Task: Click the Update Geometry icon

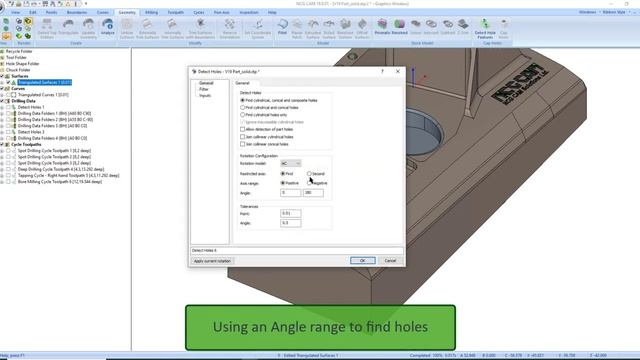Action: [88, 29]
